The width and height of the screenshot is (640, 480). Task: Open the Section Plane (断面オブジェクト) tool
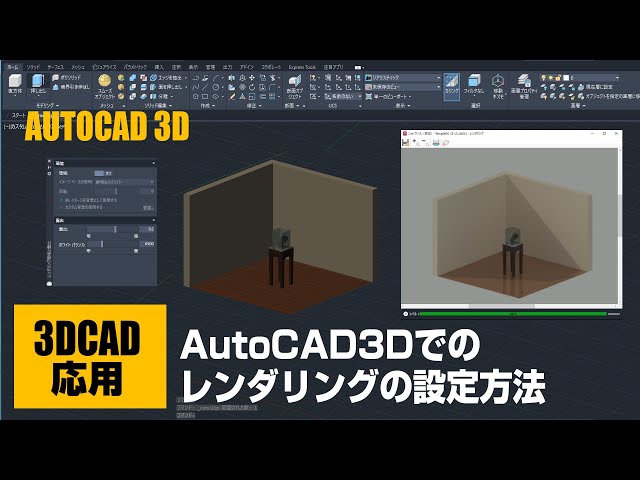pyautogui.click(x=294, y=87)
